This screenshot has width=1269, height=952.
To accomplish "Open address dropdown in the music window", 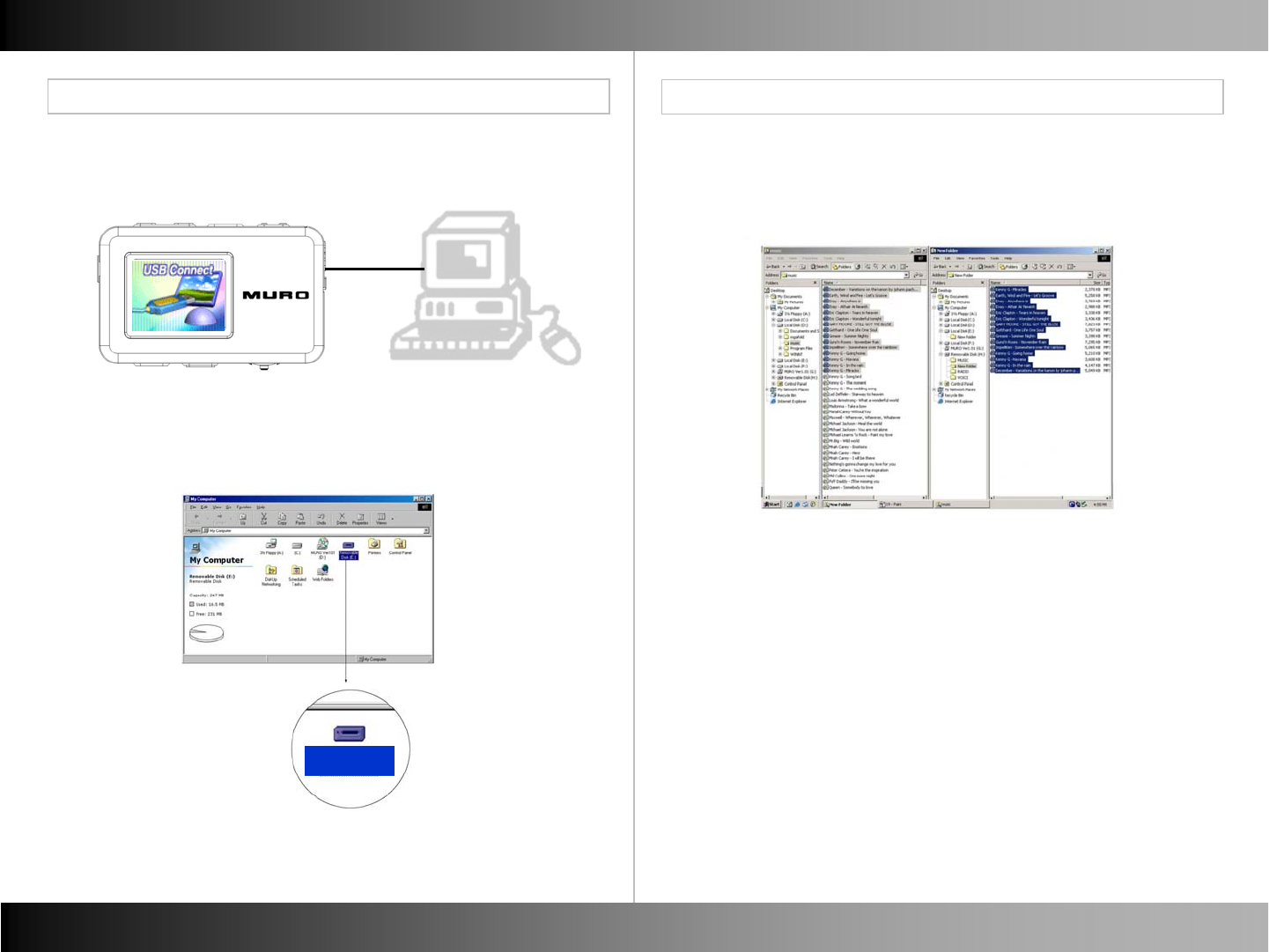I will (906, 275).
